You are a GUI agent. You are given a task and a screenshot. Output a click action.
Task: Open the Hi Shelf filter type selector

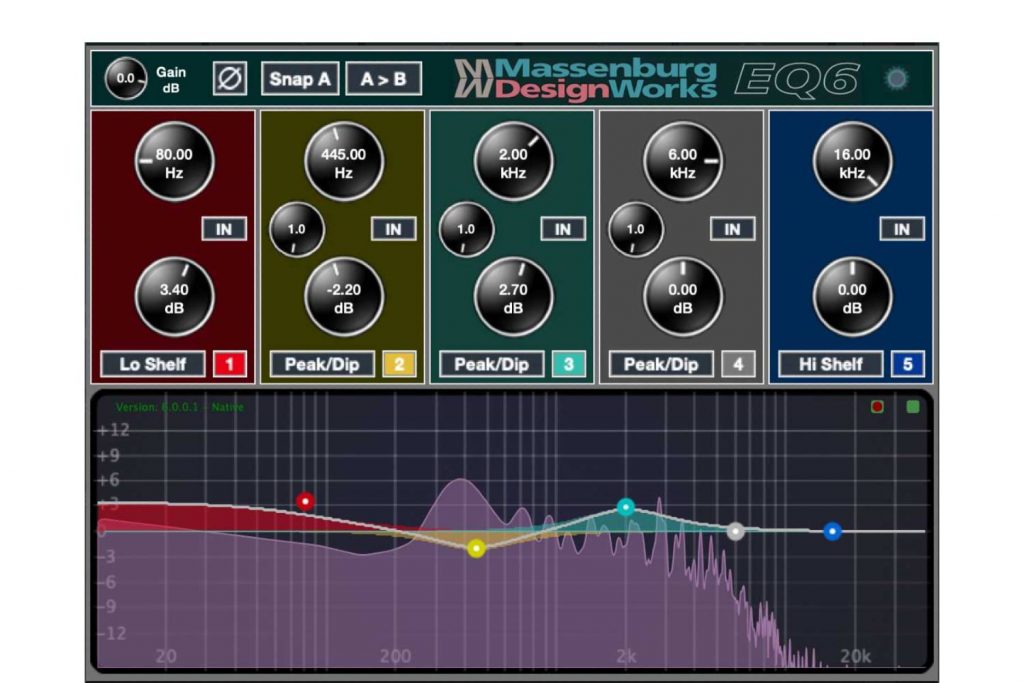pos(831,364)
